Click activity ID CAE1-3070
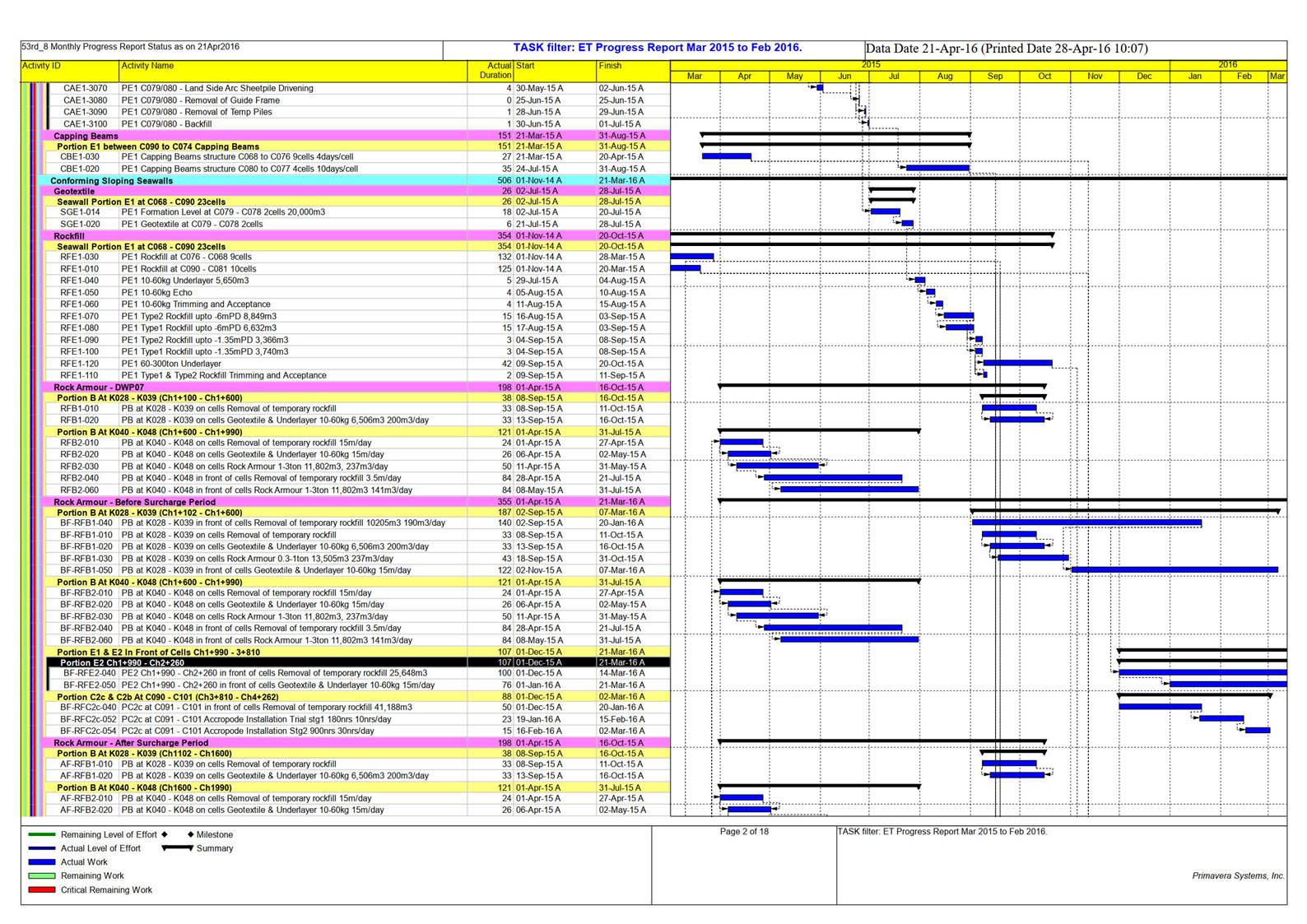 point(85,88)
